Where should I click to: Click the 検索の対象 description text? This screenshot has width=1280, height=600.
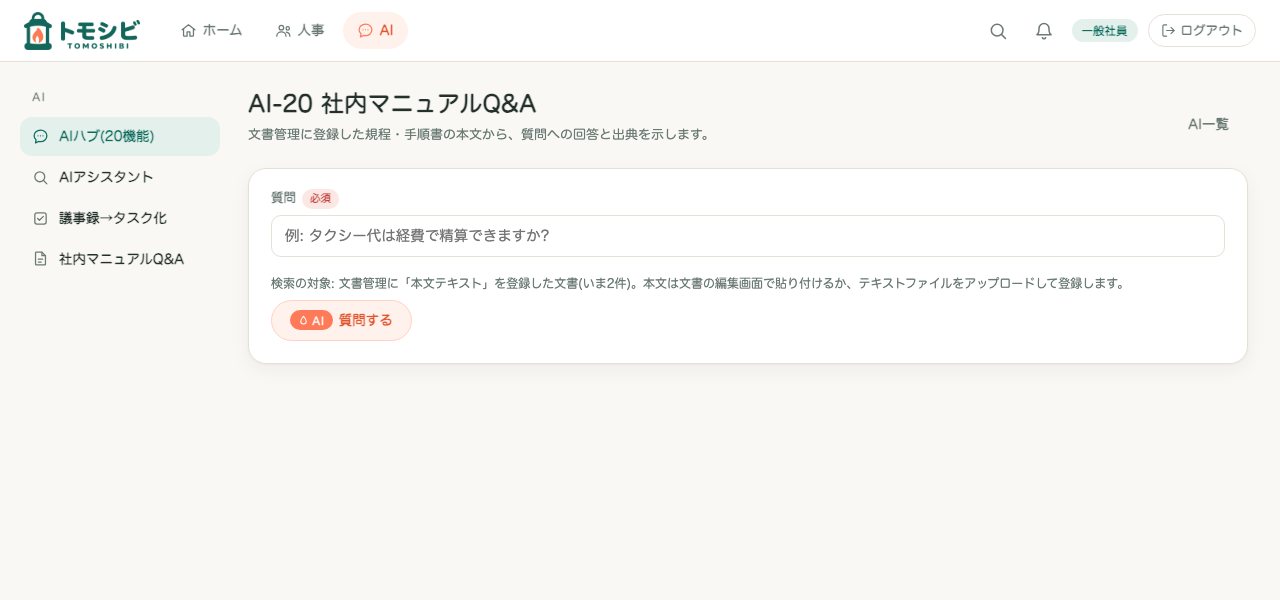click(698, 283)
